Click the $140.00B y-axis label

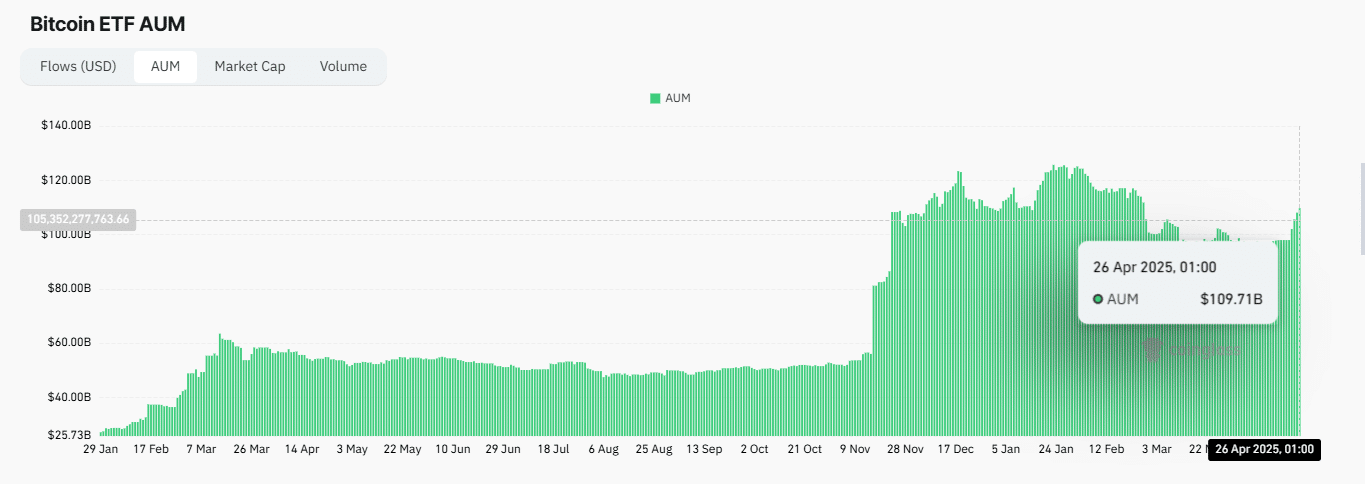tap(66, 126)
